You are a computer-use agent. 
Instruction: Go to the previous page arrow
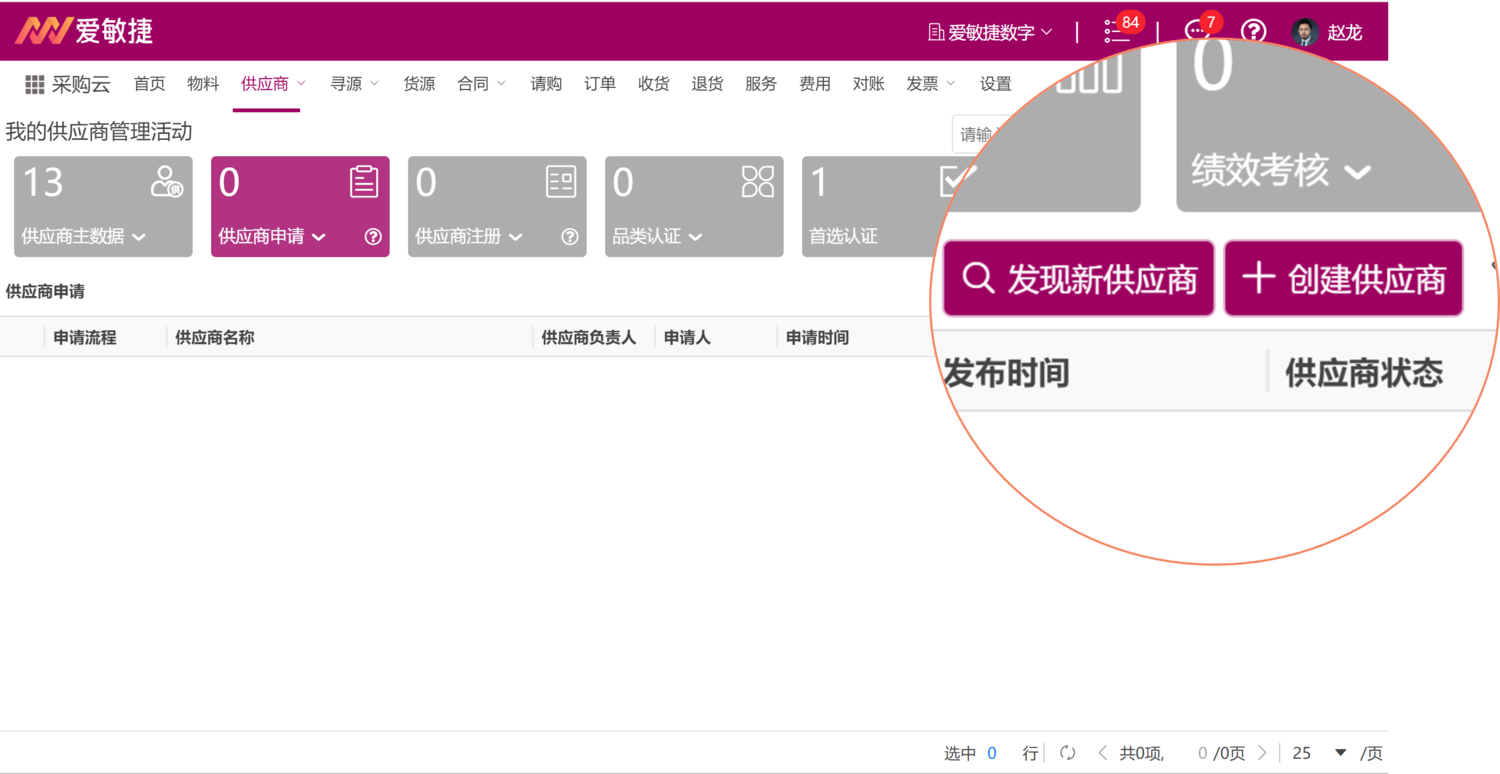(1102, 753)
